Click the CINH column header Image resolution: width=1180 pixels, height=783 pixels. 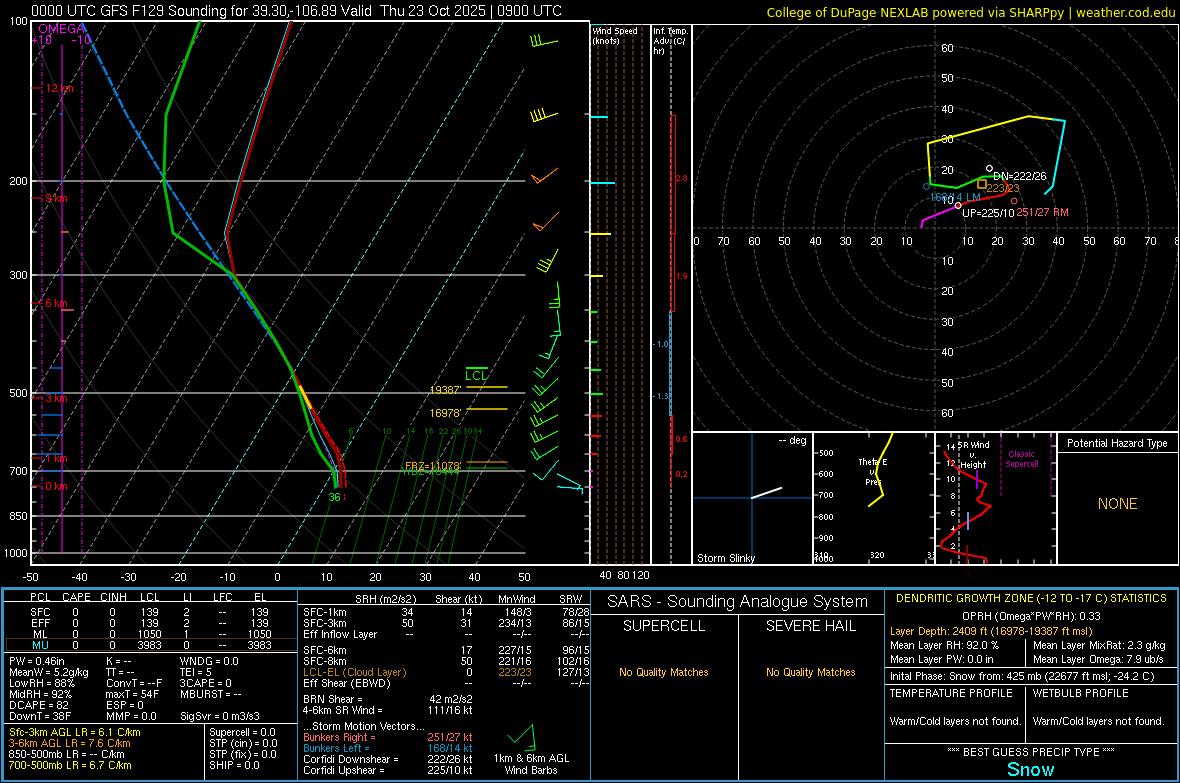[x=113, y=597]
